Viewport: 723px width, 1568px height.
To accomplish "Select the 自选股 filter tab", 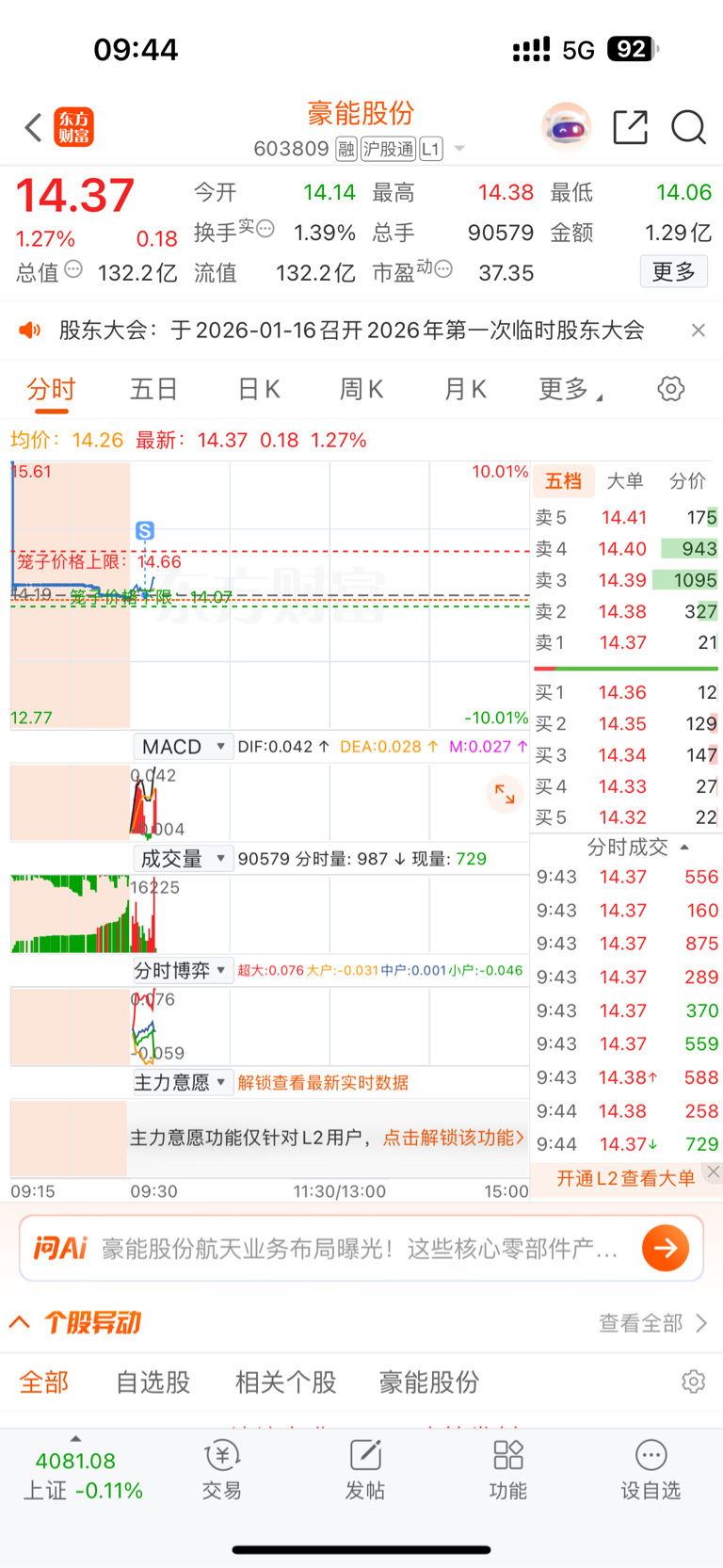I will [x=153, y=1382].
